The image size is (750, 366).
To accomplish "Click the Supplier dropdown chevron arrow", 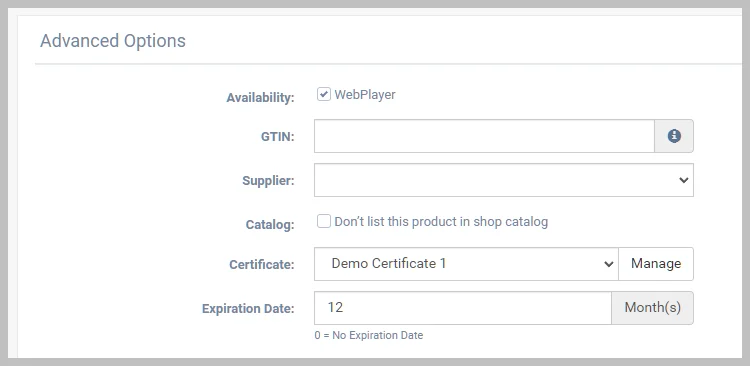I will 684,180.
